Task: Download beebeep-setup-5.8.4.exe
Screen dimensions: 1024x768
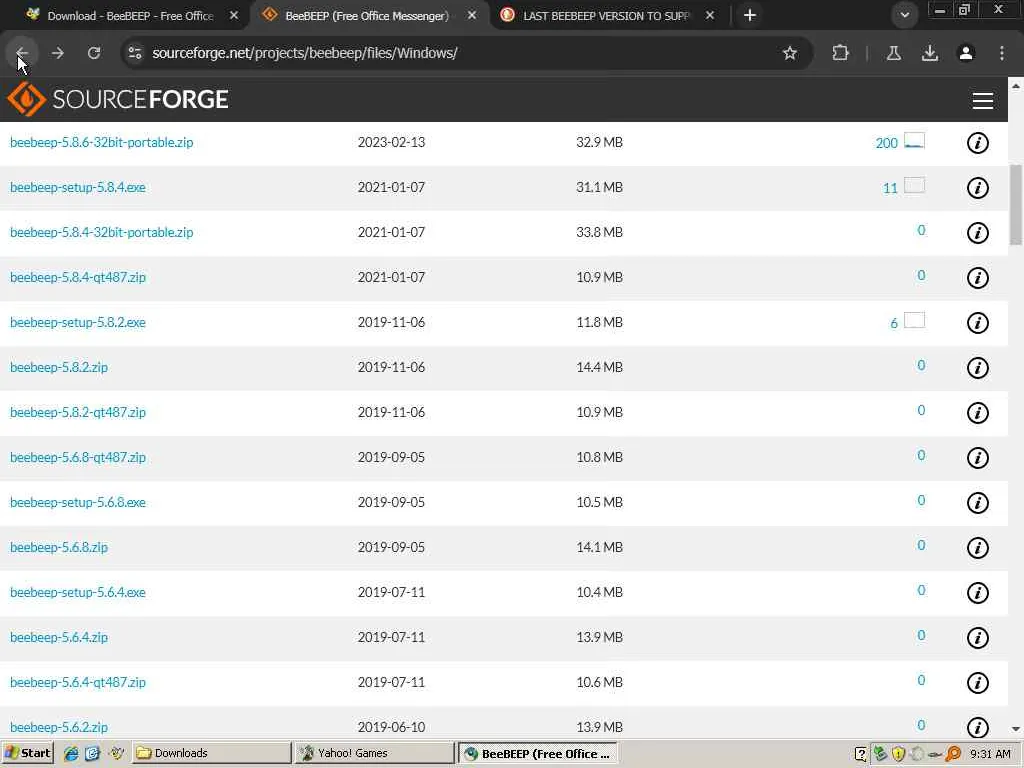Action: click(x=78, y=187)
